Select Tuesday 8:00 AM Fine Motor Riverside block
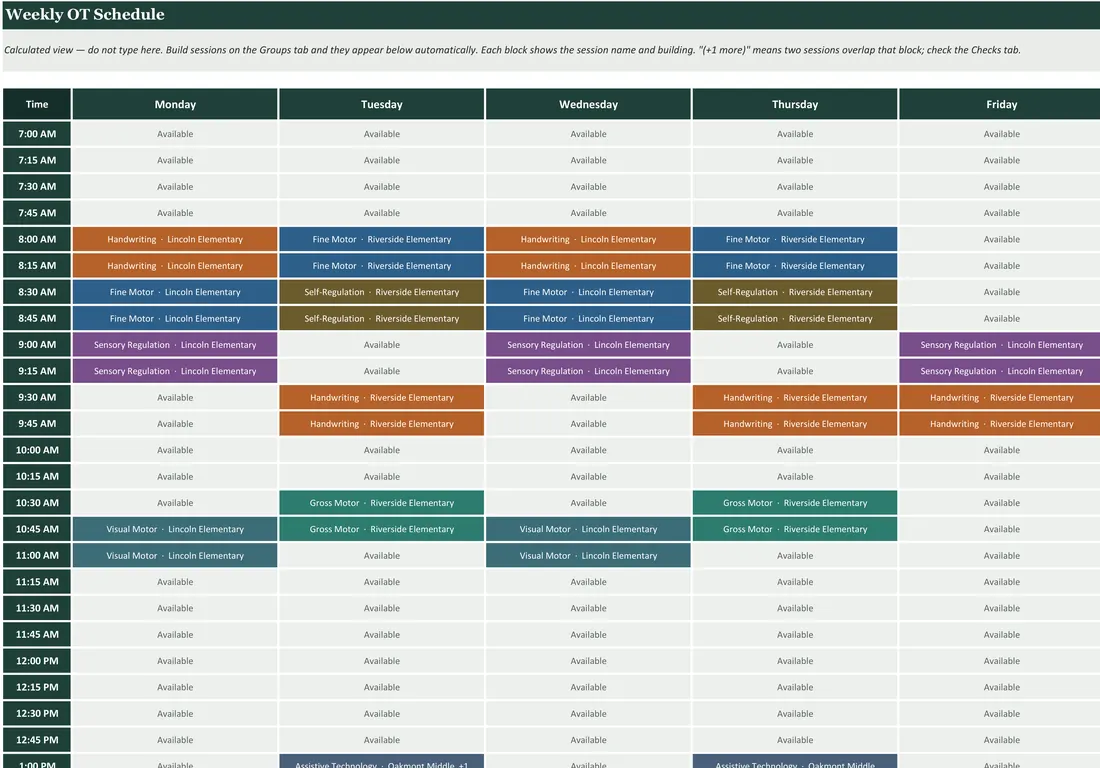 382,239
